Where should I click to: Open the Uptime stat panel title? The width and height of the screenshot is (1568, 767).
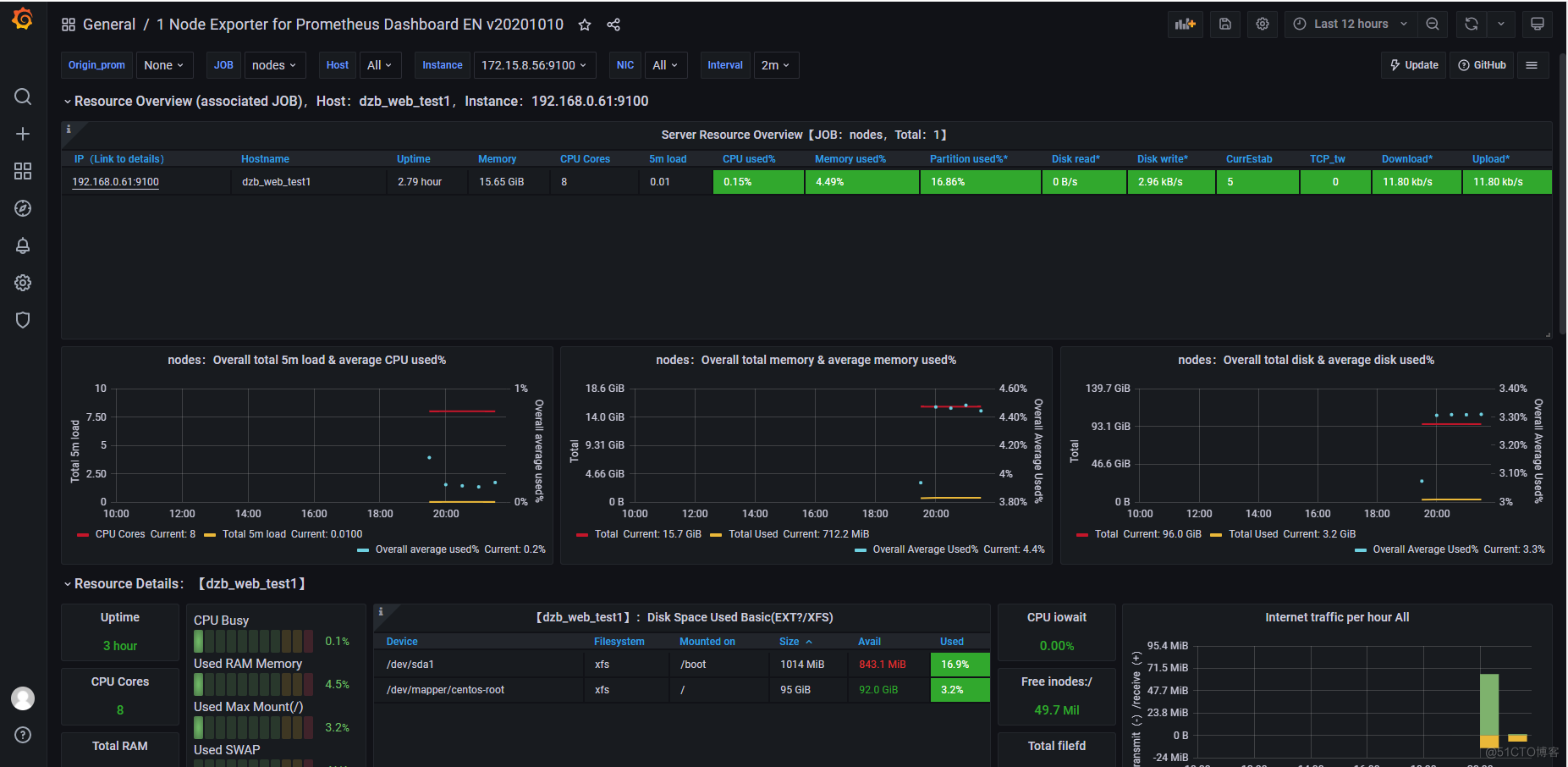click(120, 617)
